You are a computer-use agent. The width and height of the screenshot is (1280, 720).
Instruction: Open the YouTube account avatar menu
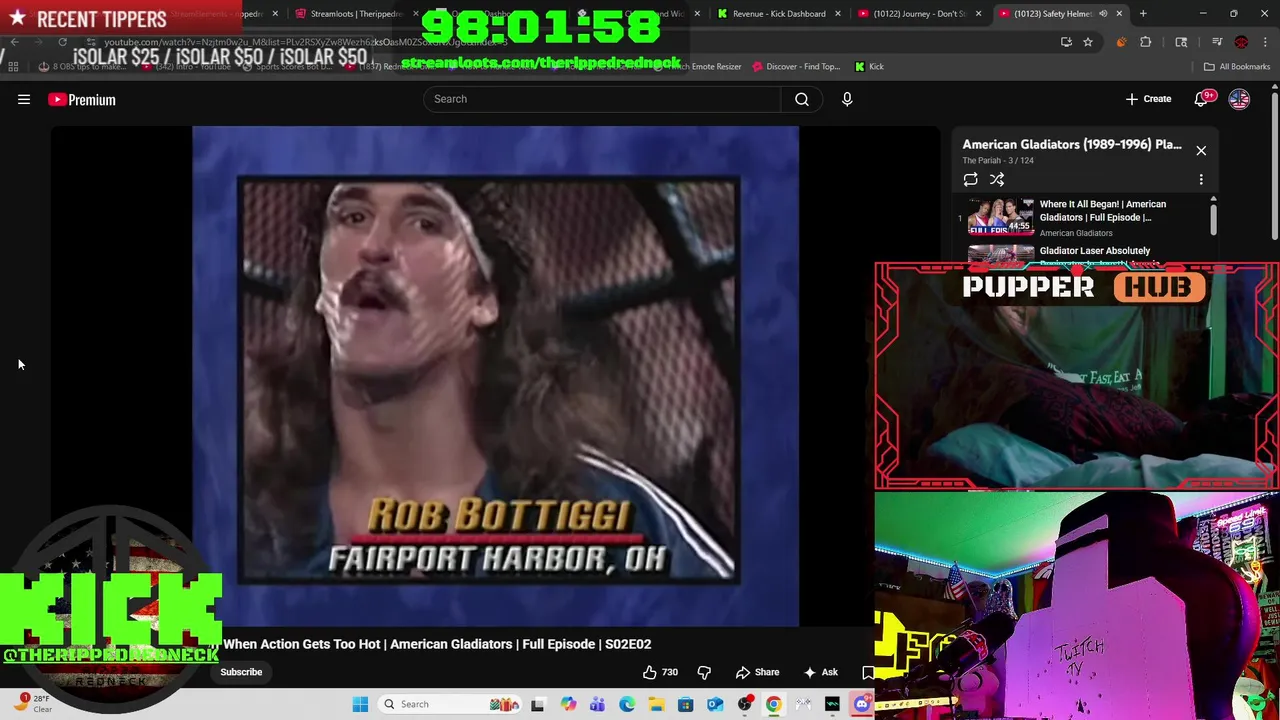click(x=1239, y=99)
